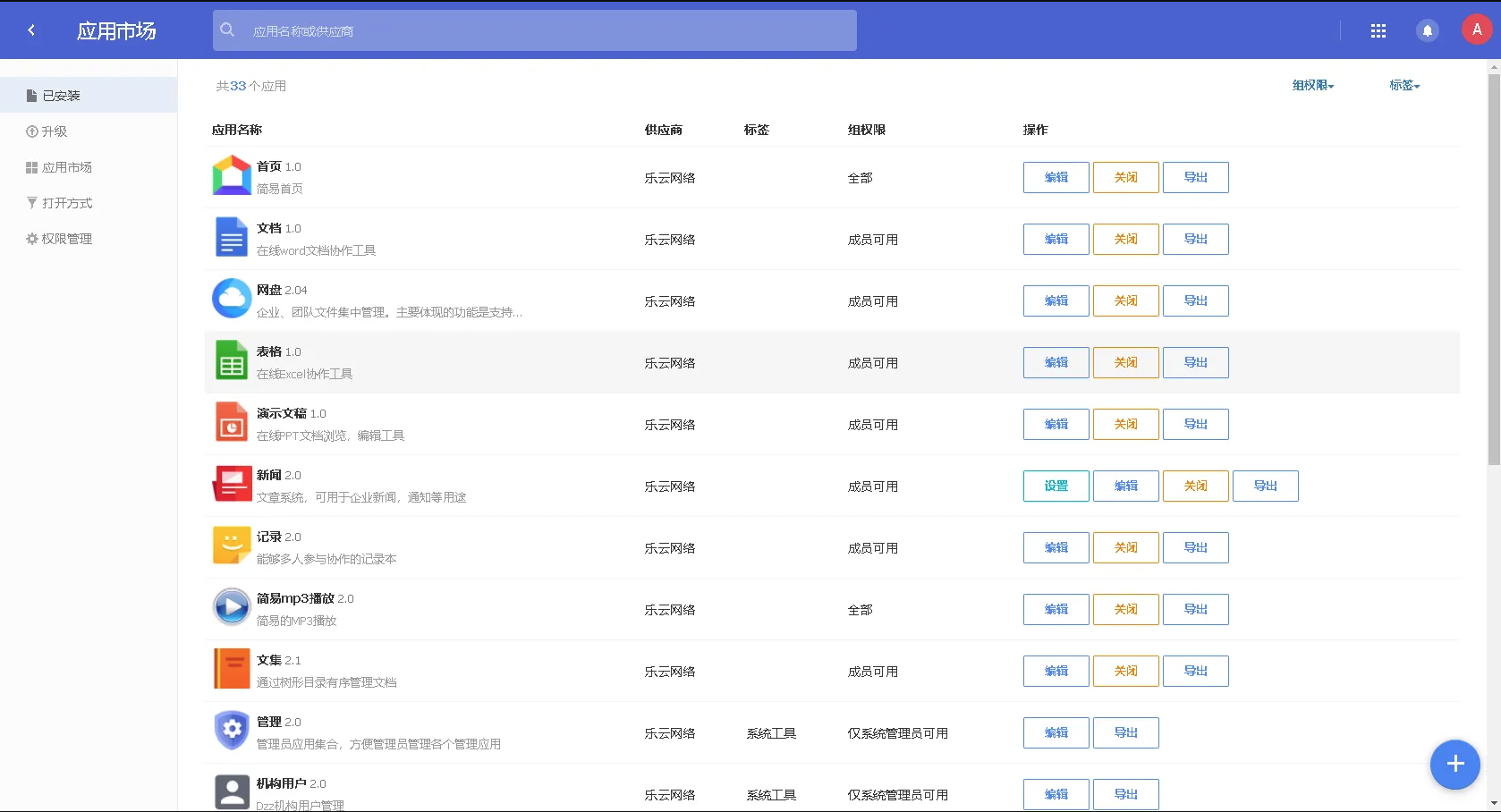This screenshot has width=1501, height=812.
Task: Click 导出 for the 网盘 app
Action: pos(1196,300)
